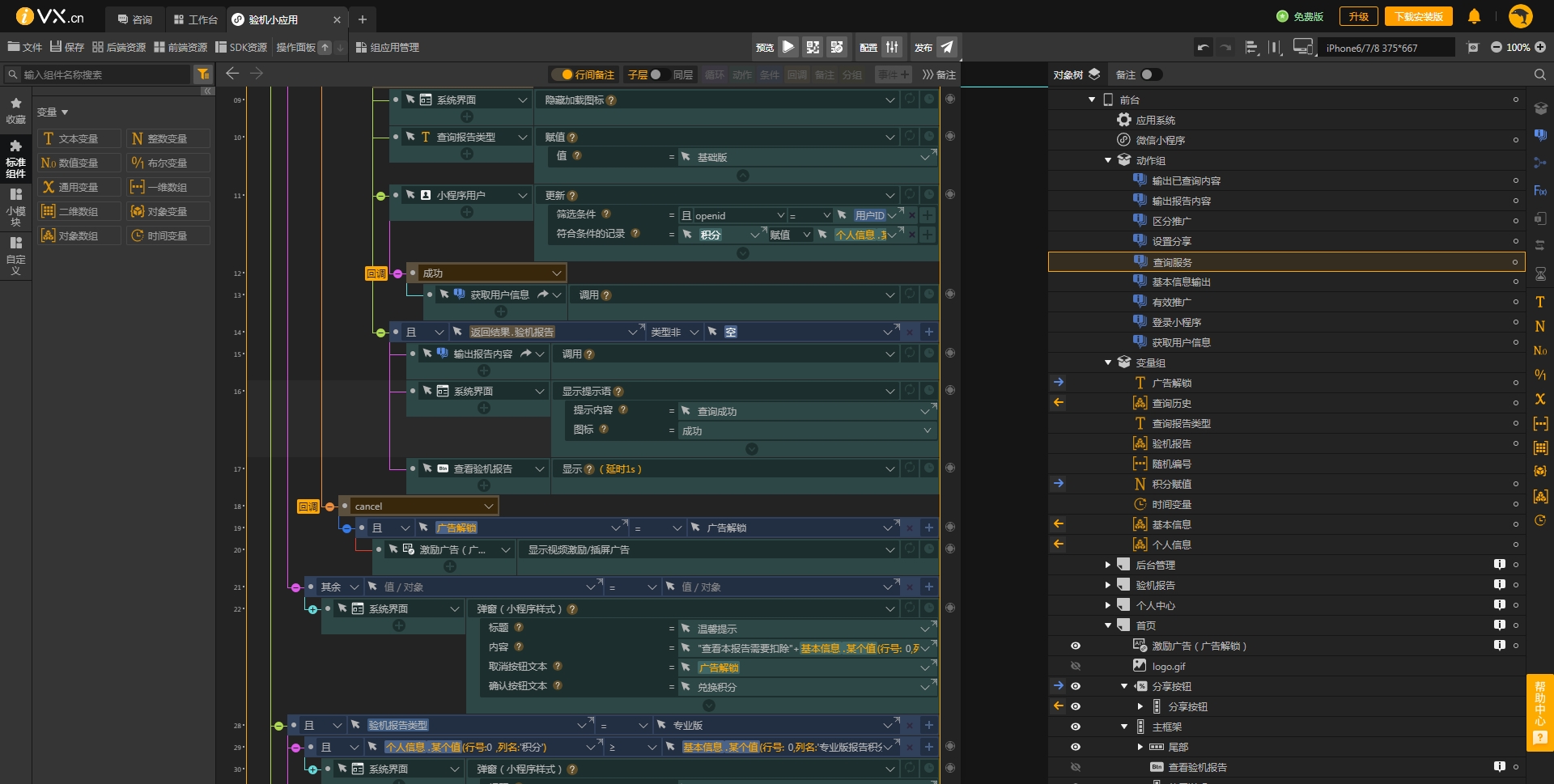Viewport: 1554px width, 784px height.
Task: Click the 升级 upgrade button
Action: tap(1359, 16)
